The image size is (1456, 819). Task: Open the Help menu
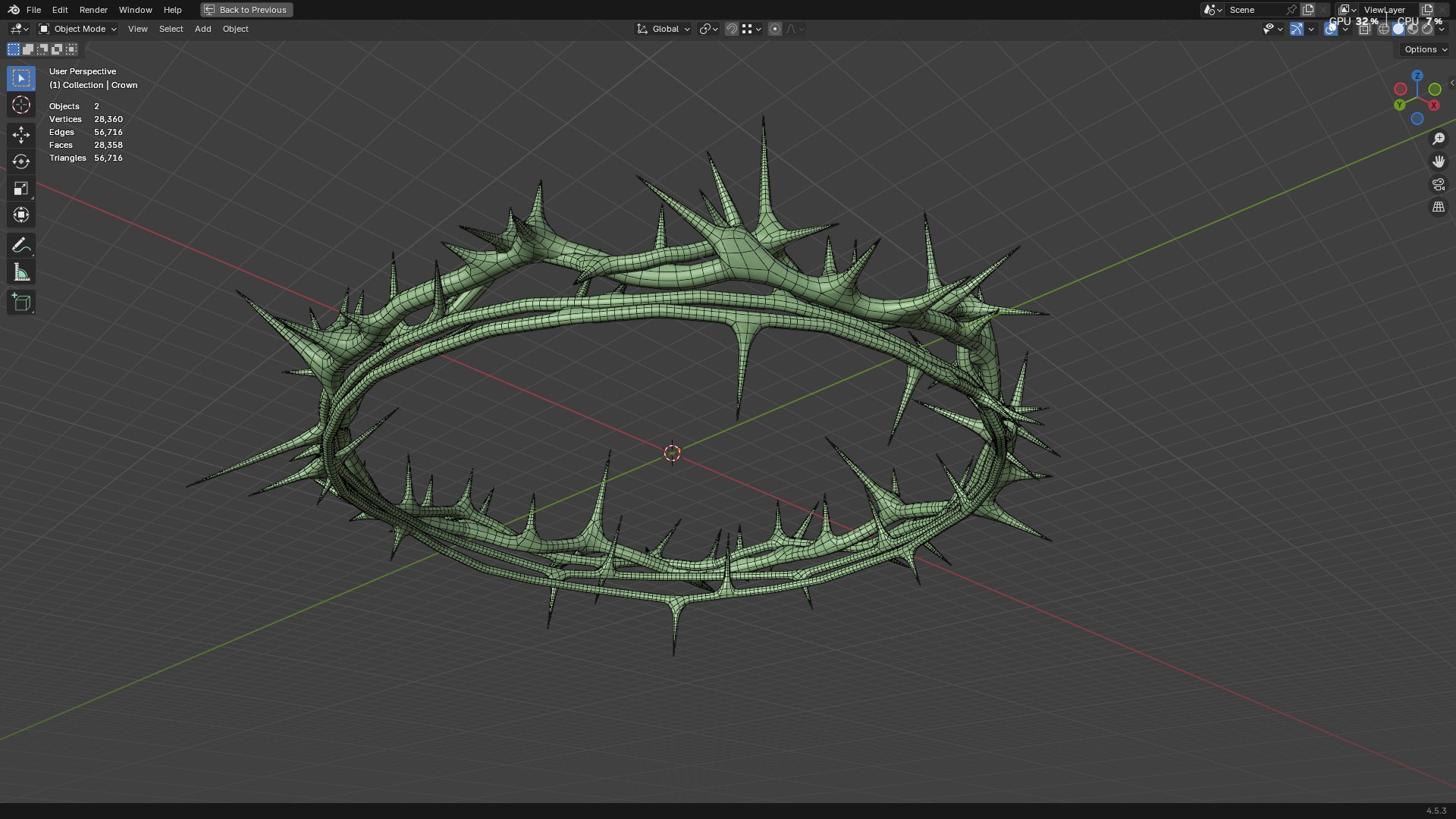(x=172, y=10)
